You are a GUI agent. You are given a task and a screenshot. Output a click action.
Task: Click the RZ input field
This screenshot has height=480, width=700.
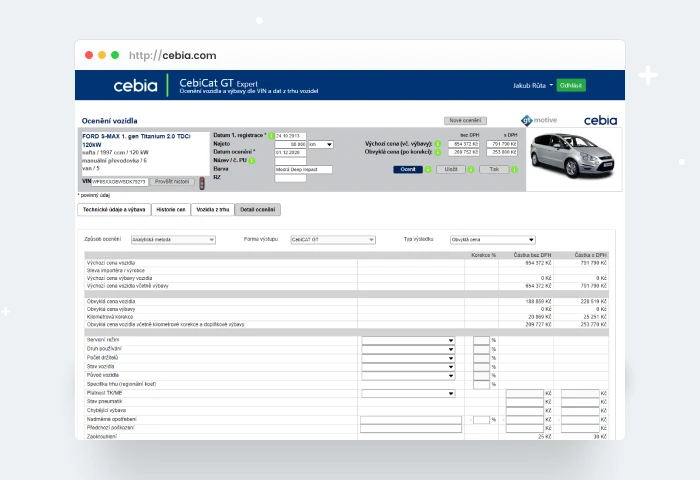(x=291, y=178)
